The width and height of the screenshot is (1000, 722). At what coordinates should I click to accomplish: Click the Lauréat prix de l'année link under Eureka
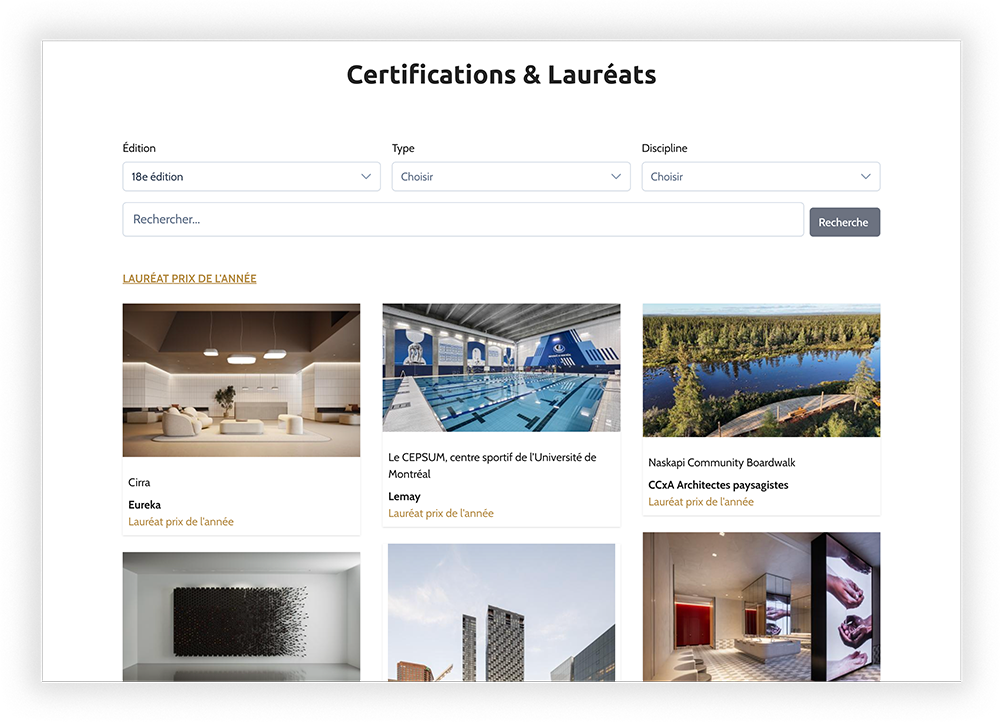(x=180, y=521)
